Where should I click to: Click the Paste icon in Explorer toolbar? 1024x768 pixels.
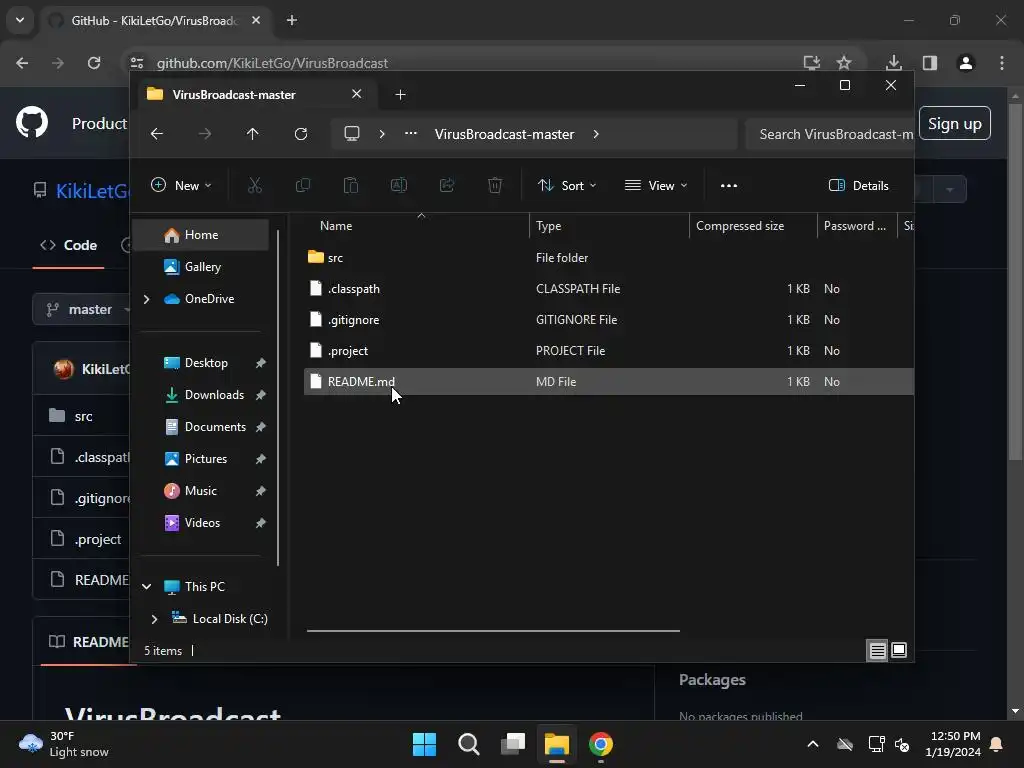[x=351, y=185]
